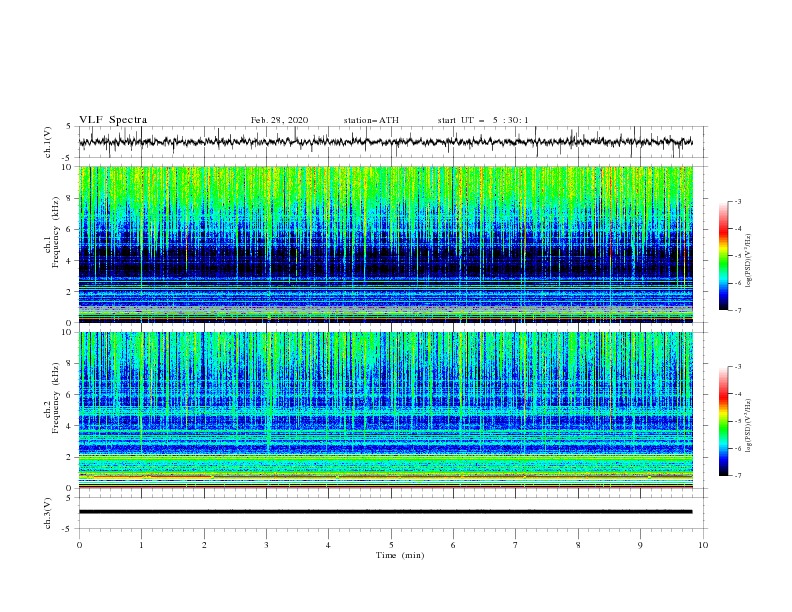Click the ch.1 frequency axis "10" tick label
Screen dimensions: 792x612
pyautogui.click(x=67, y=167)
